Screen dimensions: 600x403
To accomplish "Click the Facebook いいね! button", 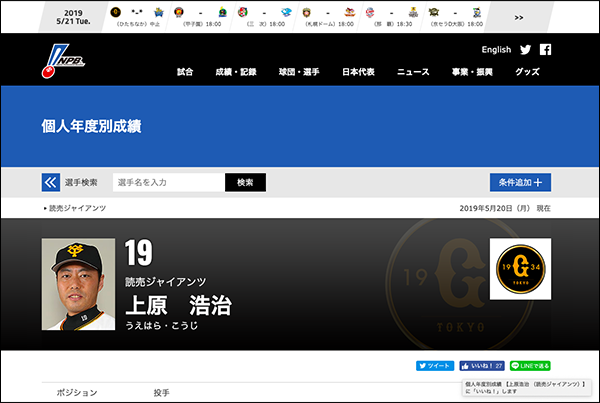I will click(x=482, y=366).
